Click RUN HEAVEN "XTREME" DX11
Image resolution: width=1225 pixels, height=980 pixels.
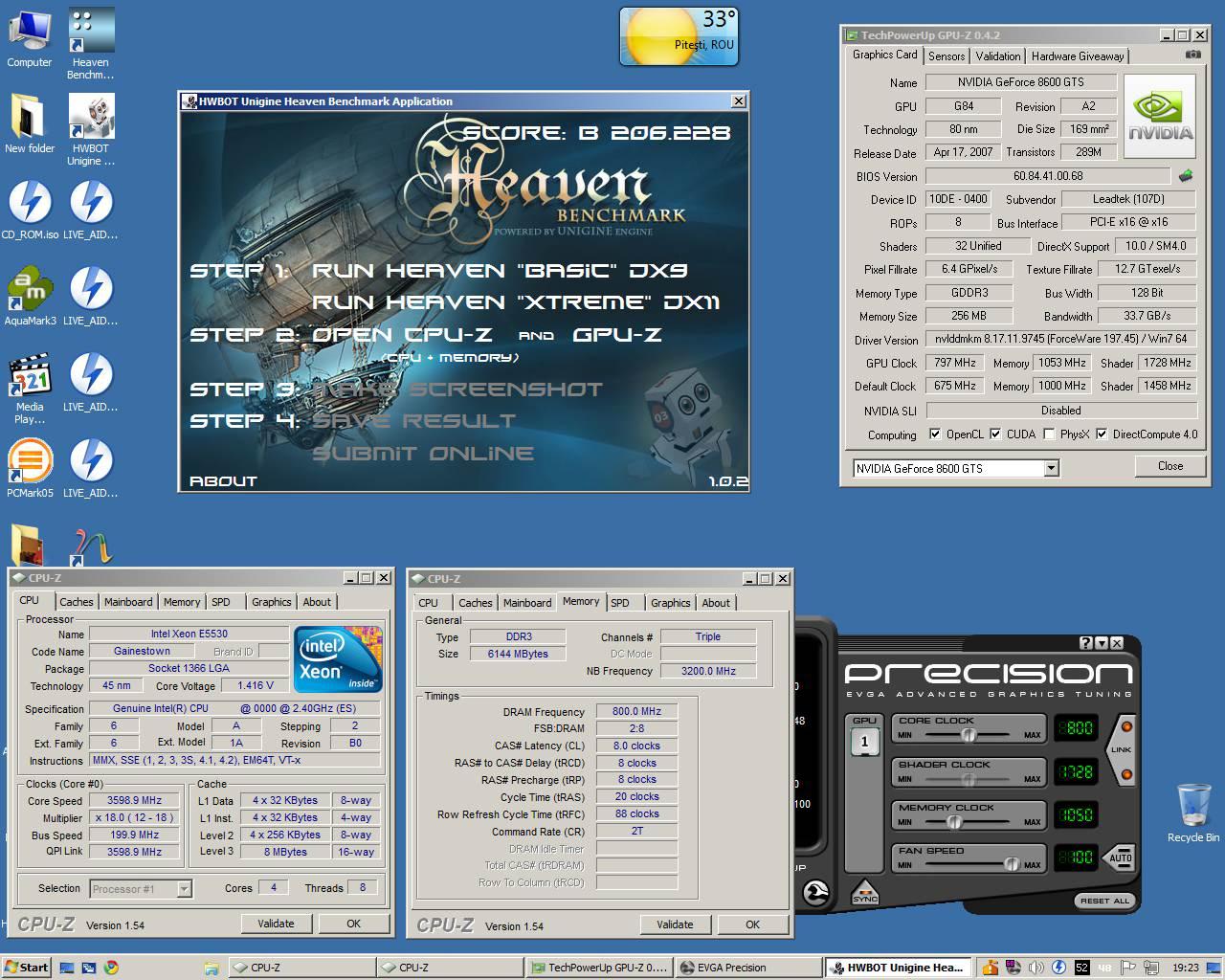[516, 302]
